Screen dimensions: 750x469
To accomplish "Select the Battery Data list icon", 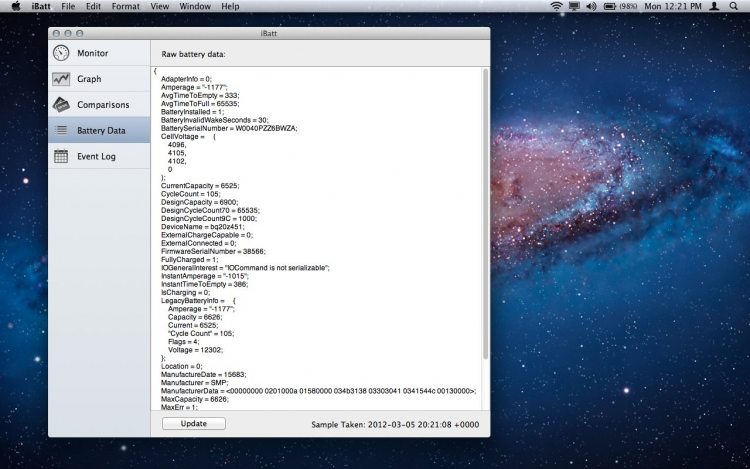I will tap(61, 130).
